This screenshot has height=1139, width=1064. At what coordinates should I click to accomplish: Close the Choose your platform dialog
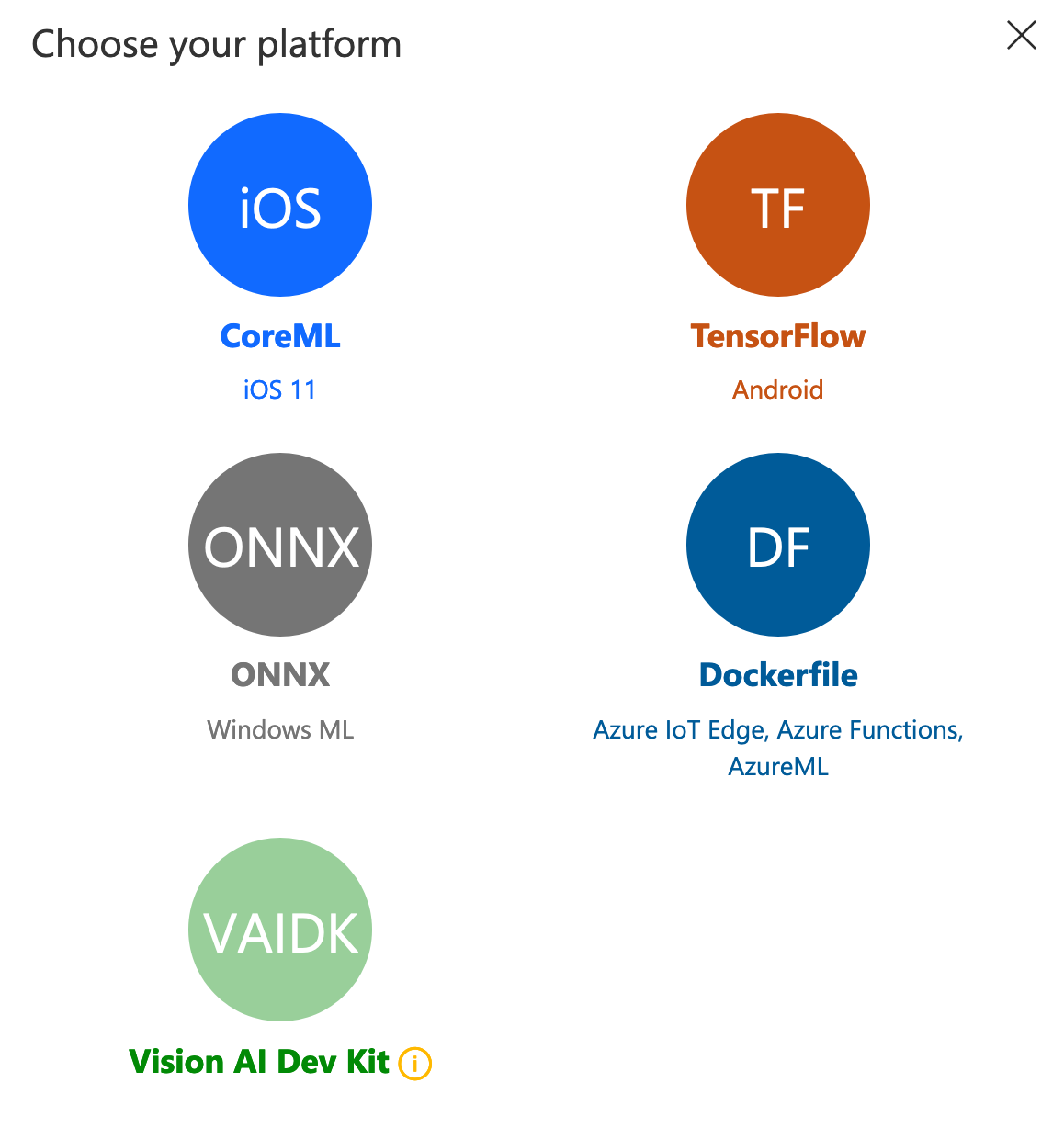(x=1022, y=36)
